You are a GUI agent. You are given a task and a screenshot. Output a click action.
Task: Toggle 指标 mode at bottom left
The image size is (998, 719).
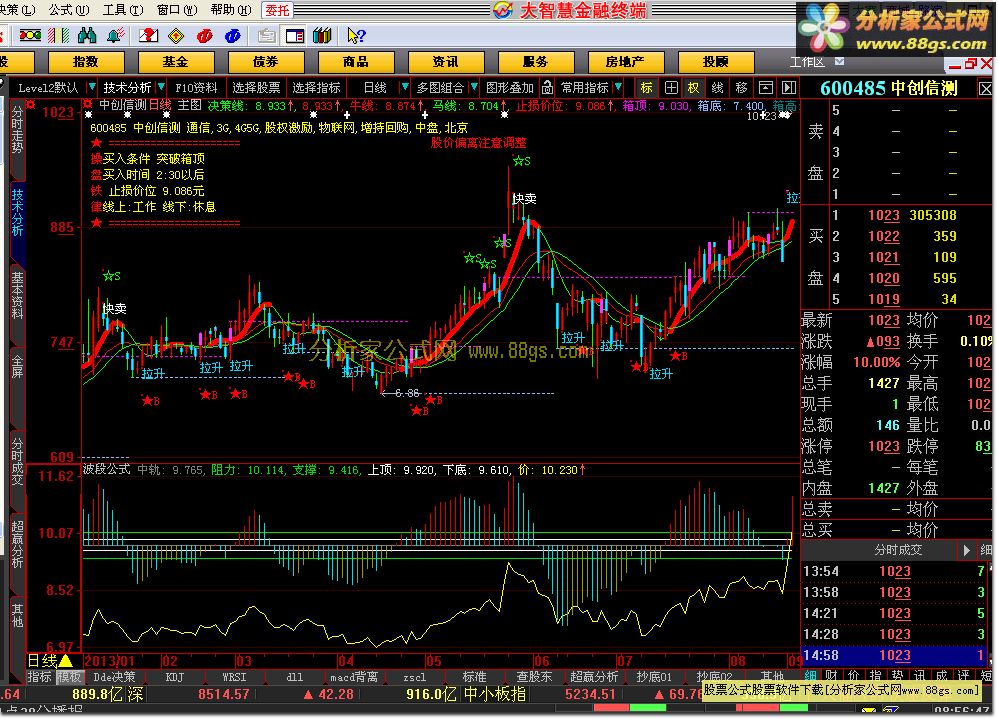tap(40, 677)
